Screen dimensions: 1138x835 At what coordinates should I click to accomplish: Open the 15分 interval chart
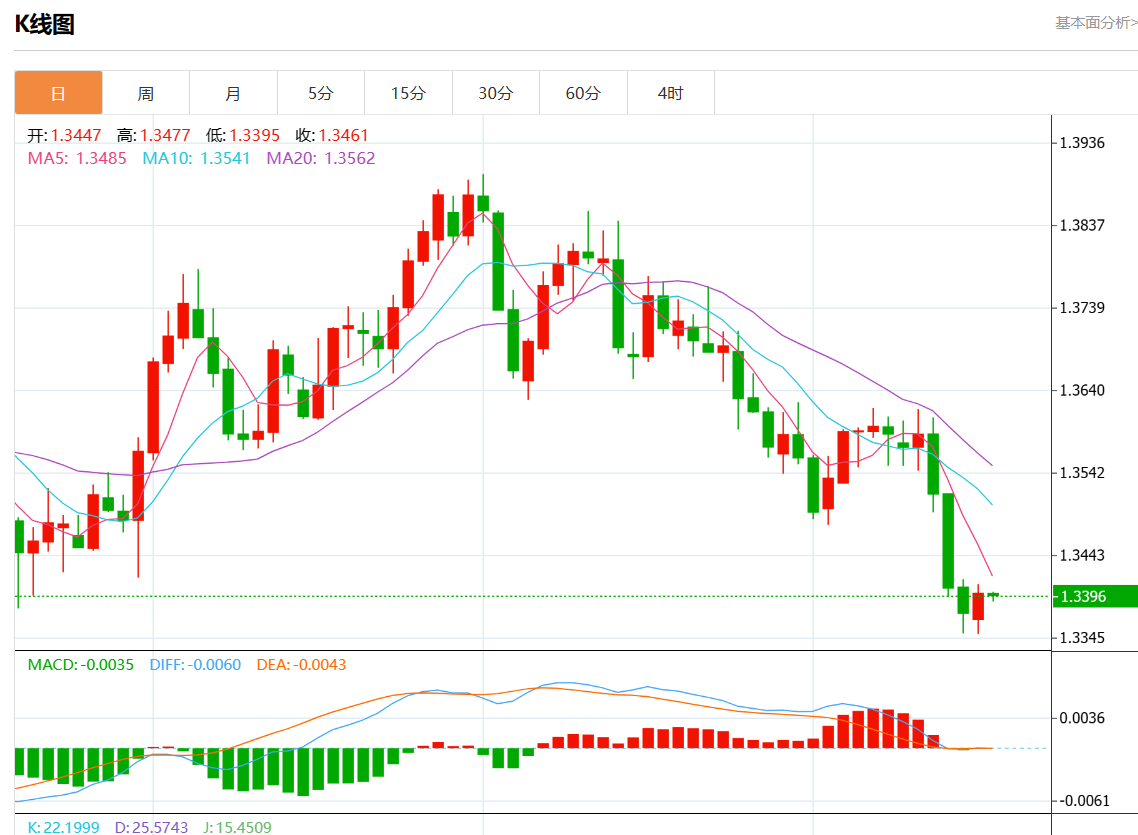(408, 93)
